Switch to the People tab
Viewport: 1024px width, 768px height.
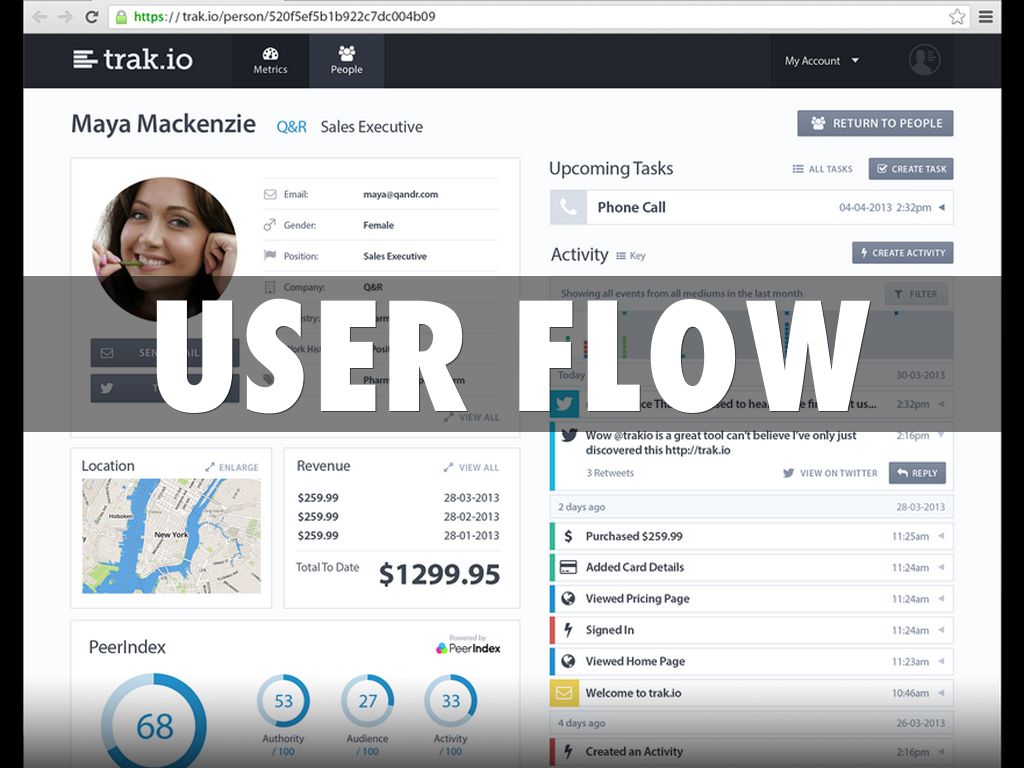347,60
